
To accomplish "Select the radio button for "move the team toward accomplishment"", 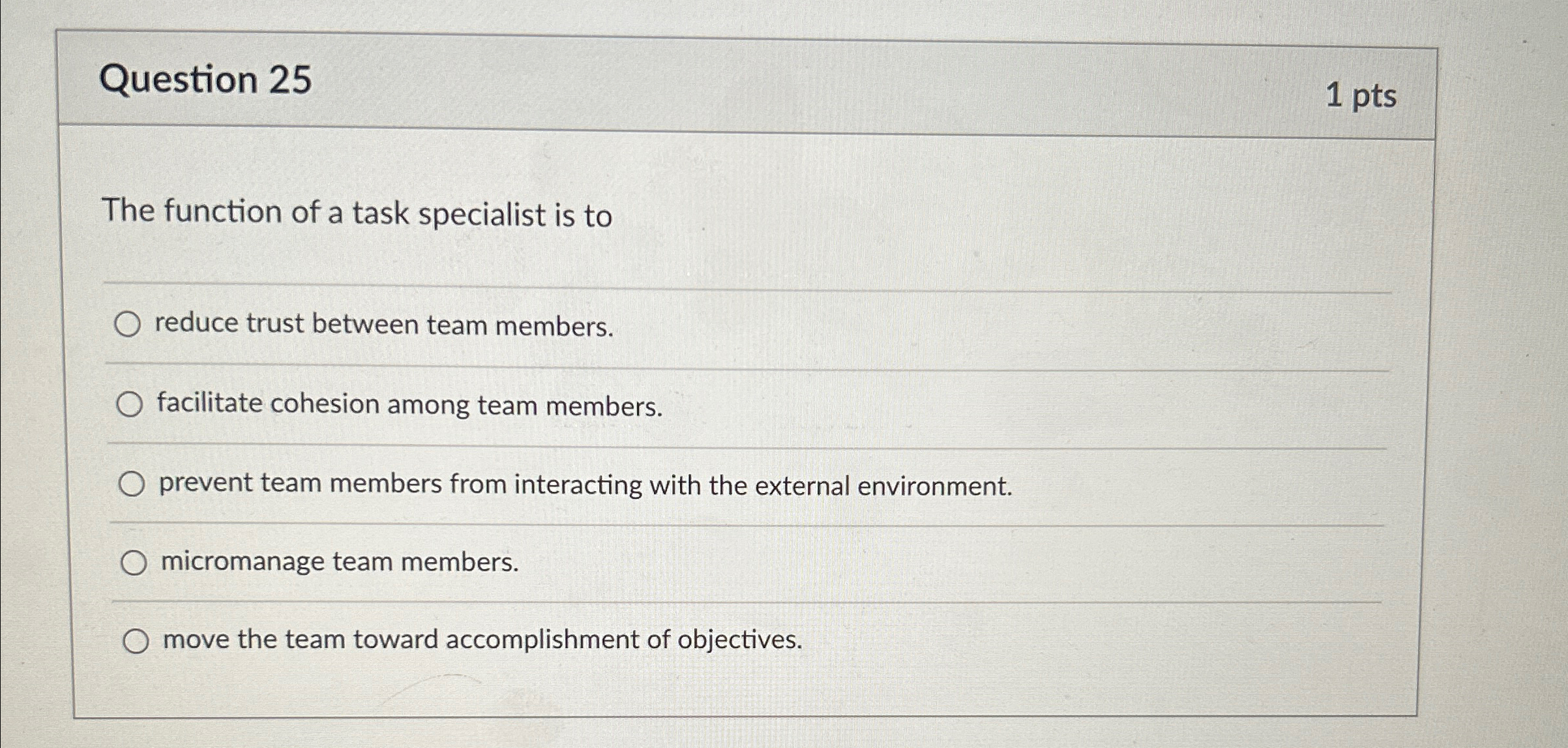I will pyautogui.click(x=137, y=639).
